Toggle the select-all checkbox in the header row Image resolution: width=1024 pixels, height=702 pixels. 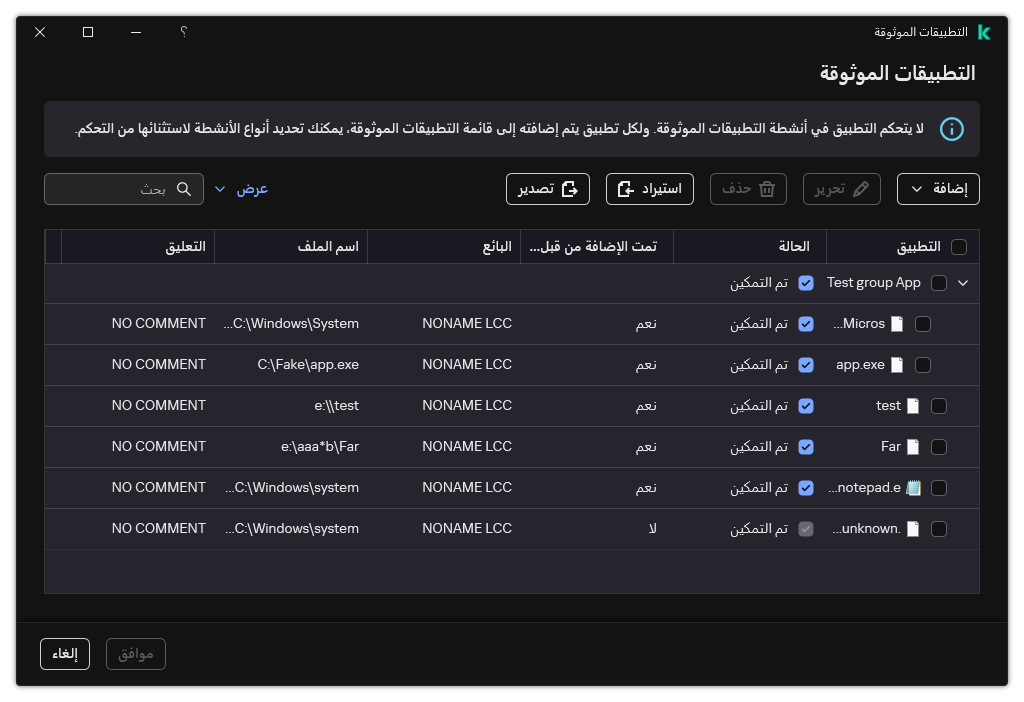[x=957, y=246]
